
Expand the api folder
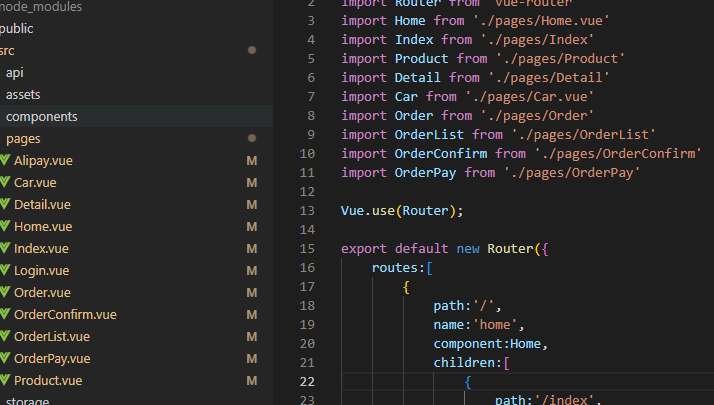15,73
